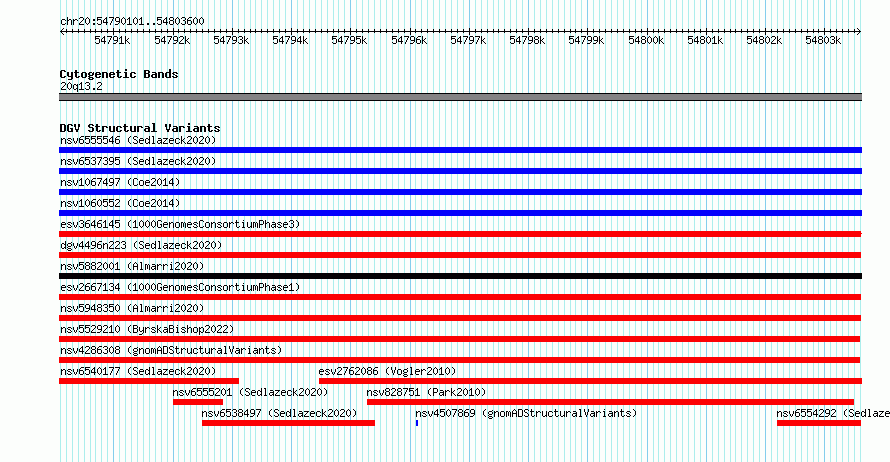Click the 54797k ruler position

tap(468, 40)
